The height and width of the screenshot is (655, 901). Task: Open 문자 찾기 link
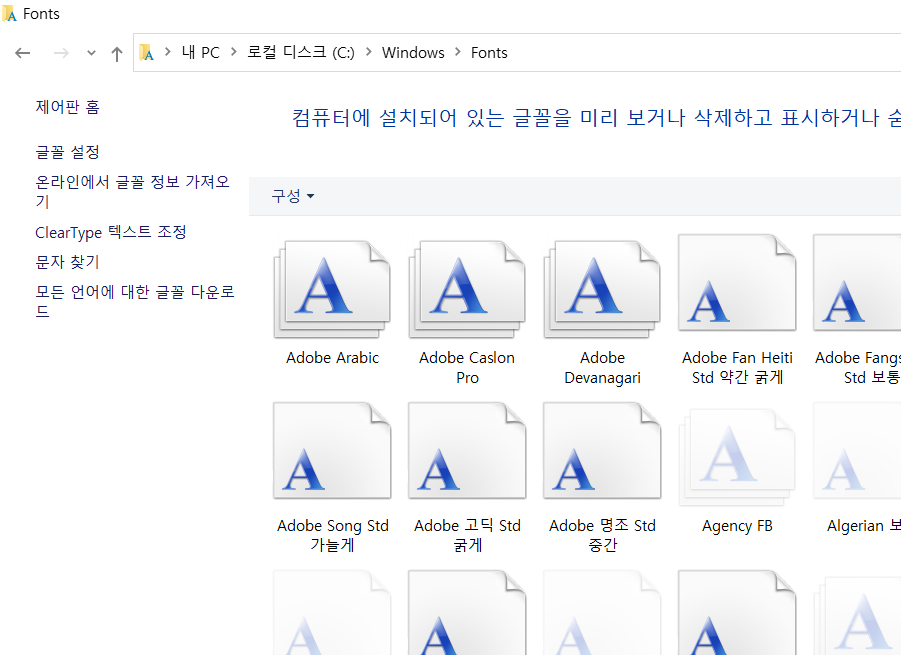tap(67, 262)
